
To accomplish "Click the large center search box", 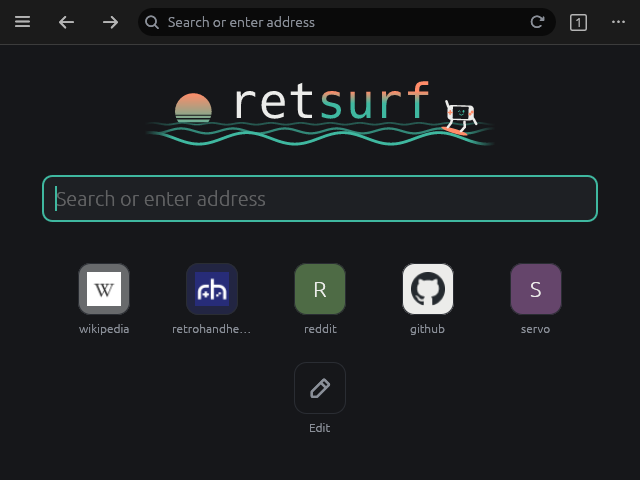I will (320, 199).
